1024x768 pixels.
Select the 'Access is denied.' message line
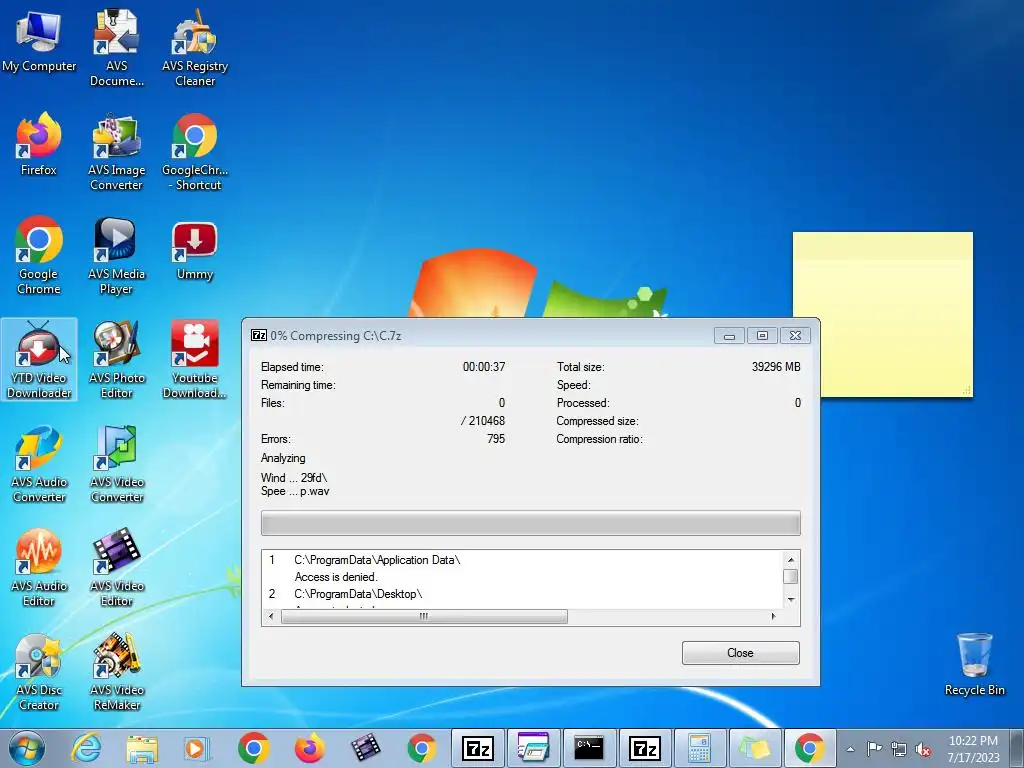click(336, 577)
